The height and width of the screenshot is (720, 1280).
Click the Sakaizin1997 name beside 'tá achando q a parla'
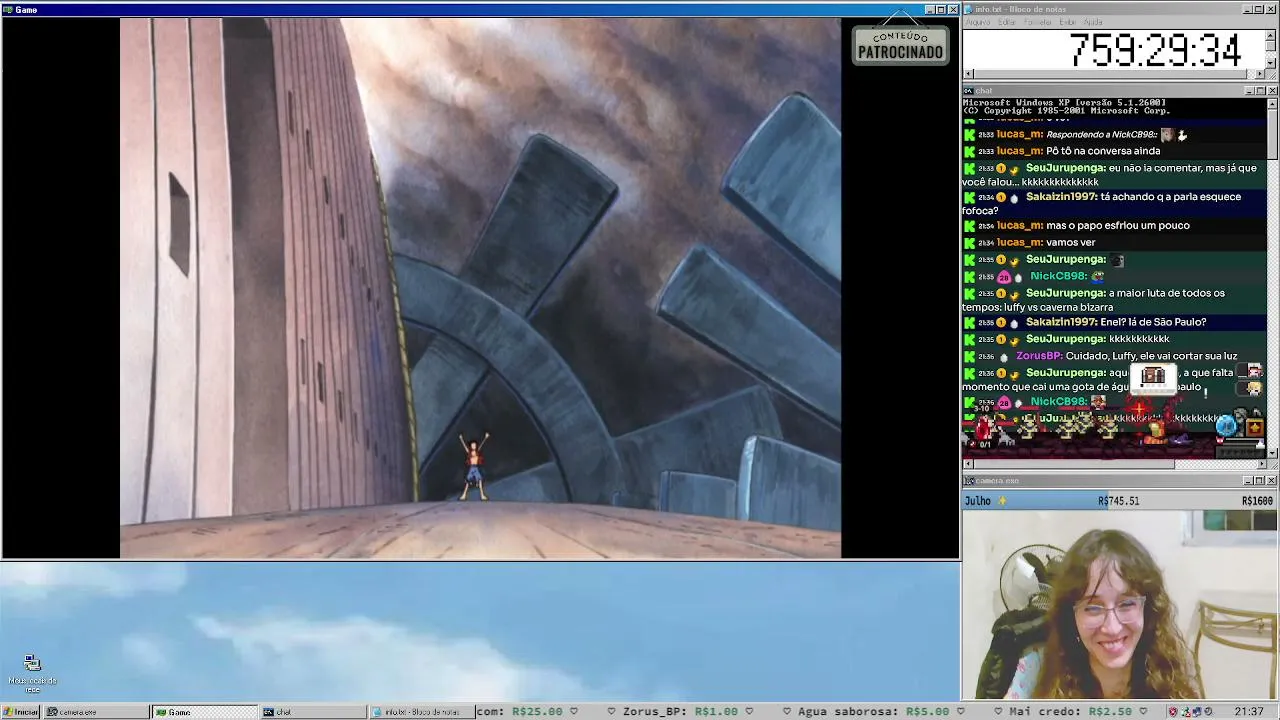pos(1061,197)
